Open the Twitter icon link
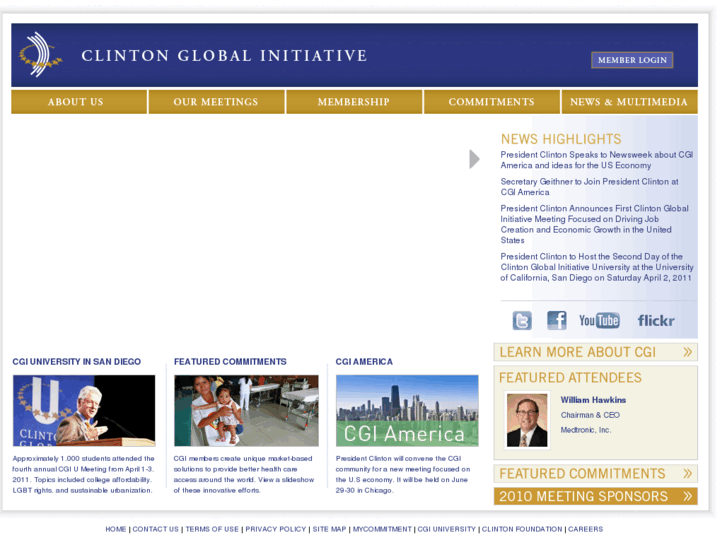This screenshot has height=545, width=727. coord(522,321)
